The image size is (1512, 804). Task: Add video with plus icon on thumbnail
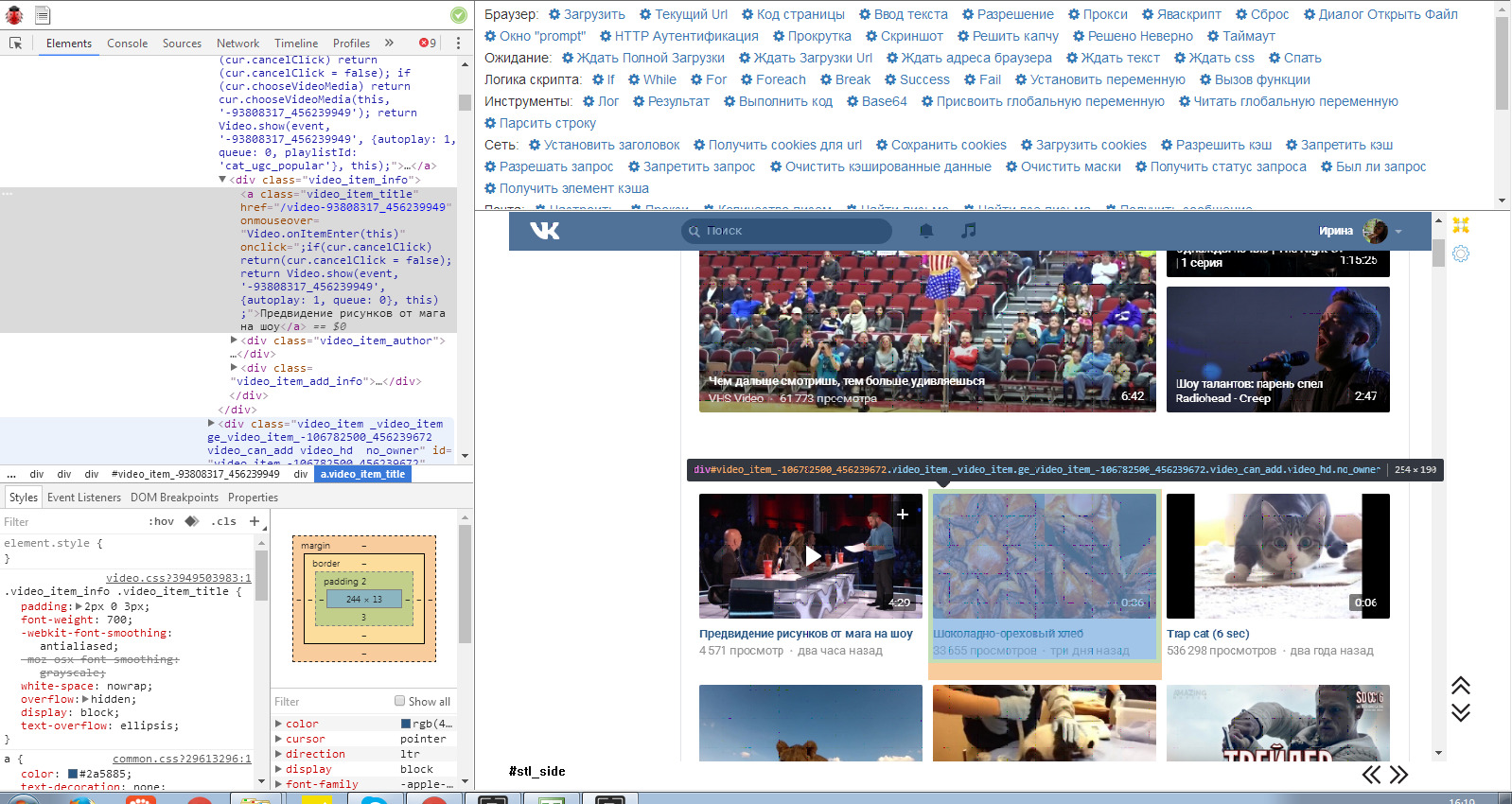pyautogui.click(x=903, y=514)
